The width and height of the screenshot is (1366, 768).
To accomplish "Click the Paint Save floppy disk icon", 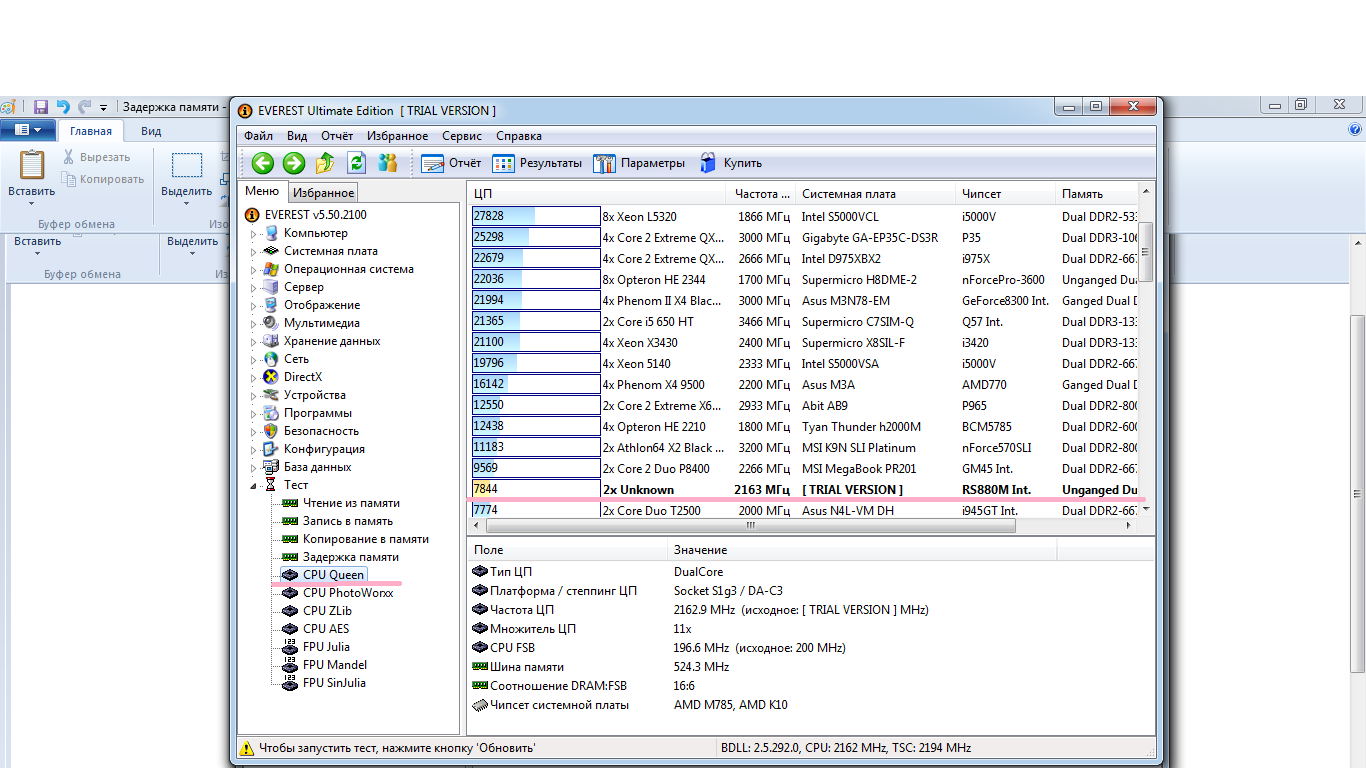I will [41, 106].
